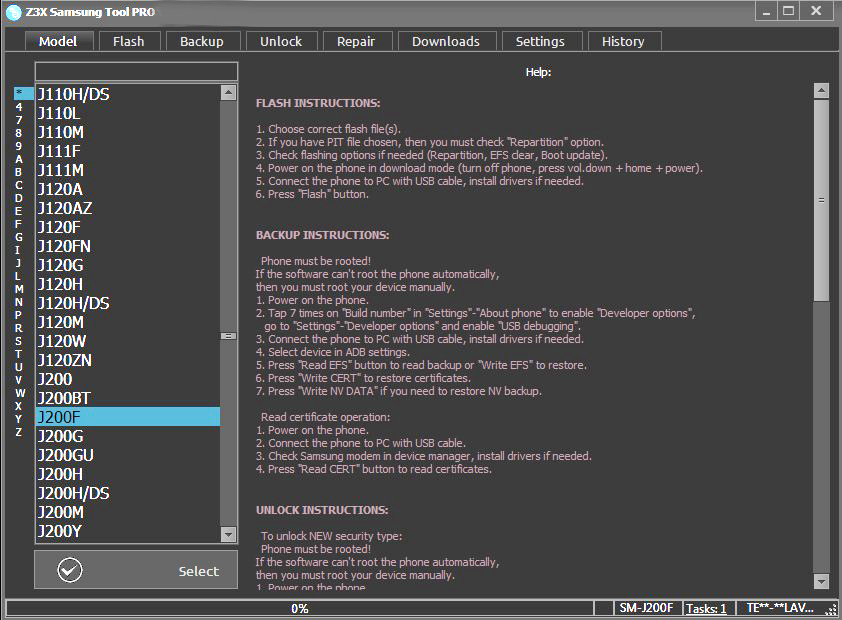Click SM-J200F status bar entry
Image resolution: width=842 pixels, height=620 pixels.
click(x=647, y=608)
